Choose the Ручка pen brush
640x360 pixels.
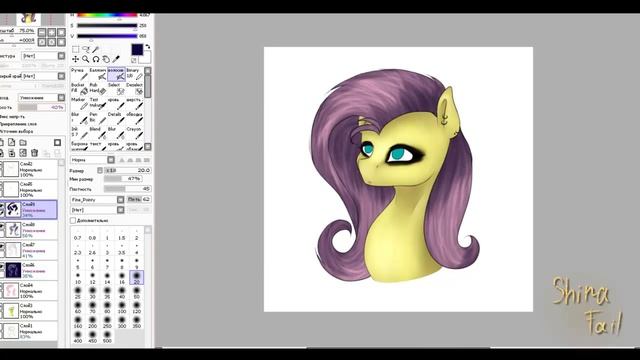(x=79, y=75)
